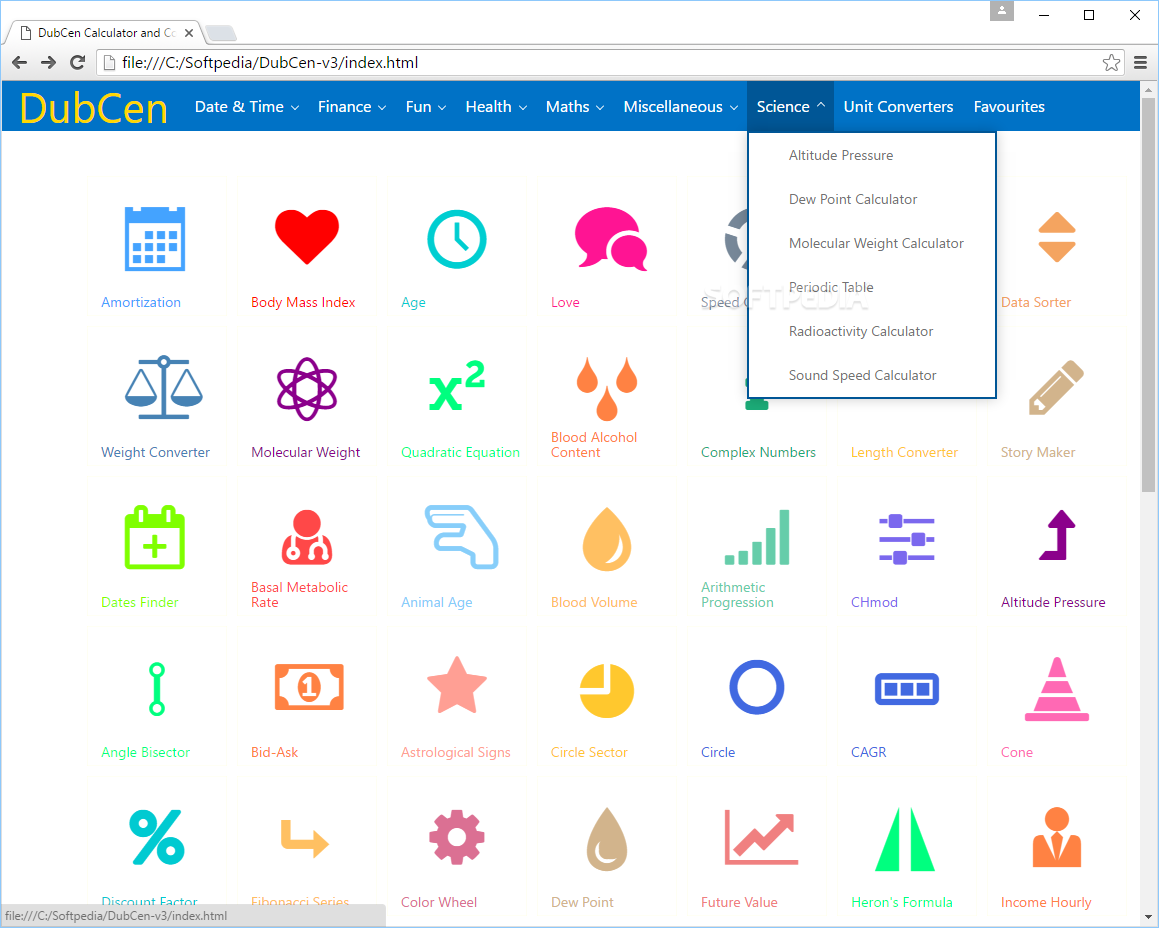Viewport: 1159px width, 928px height.
Task: Open the Arithmetic Progression bars icon
Action: (757, 538)
